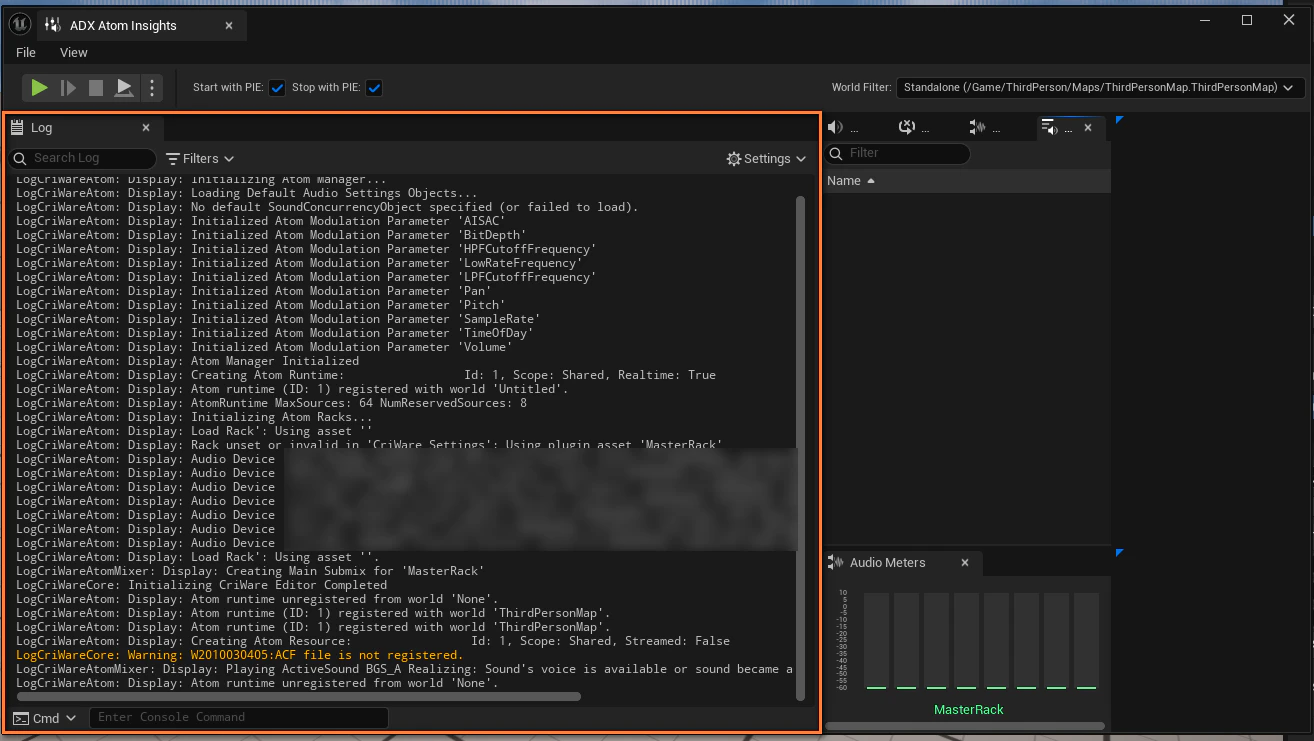This screenshot has height=741, width=1314.
Task: Close the ADX Atom Insights tab
Action: (x=229, y=25)
